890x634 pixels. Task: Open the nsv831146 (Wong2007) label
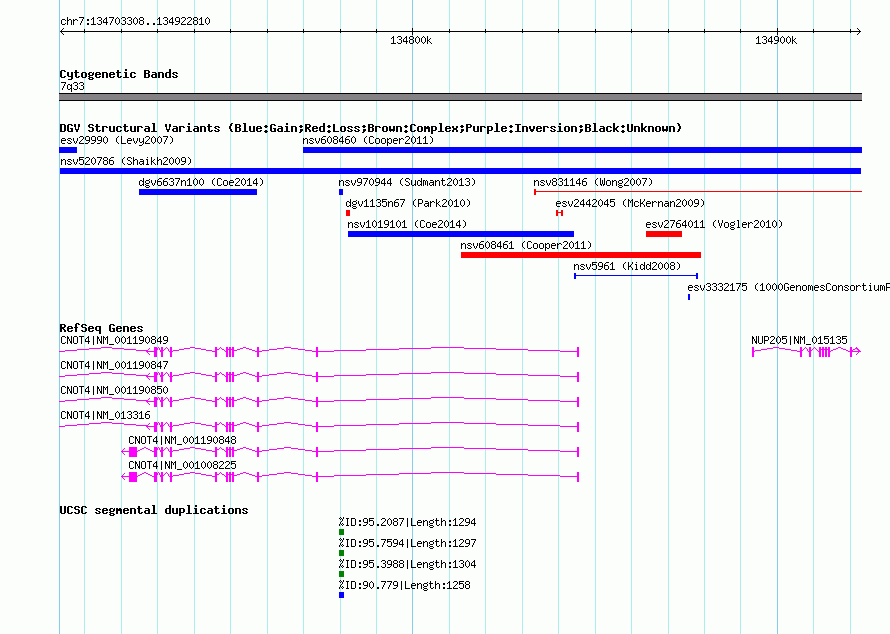(593, 182)
